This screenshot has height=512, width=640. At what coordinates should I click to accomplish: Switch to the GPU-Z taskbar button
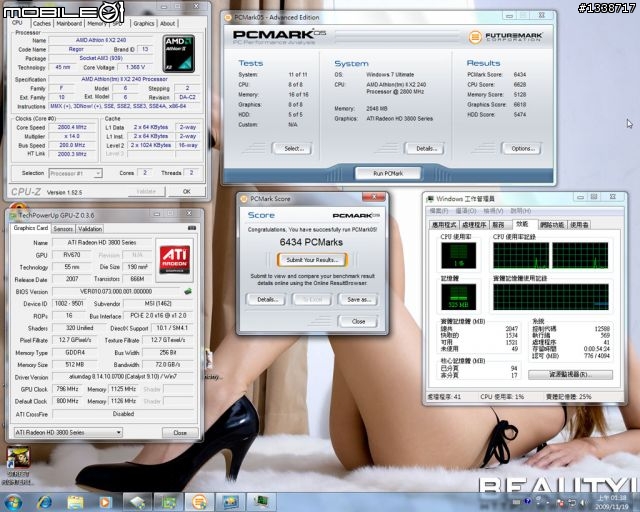[x=169, y=502]
